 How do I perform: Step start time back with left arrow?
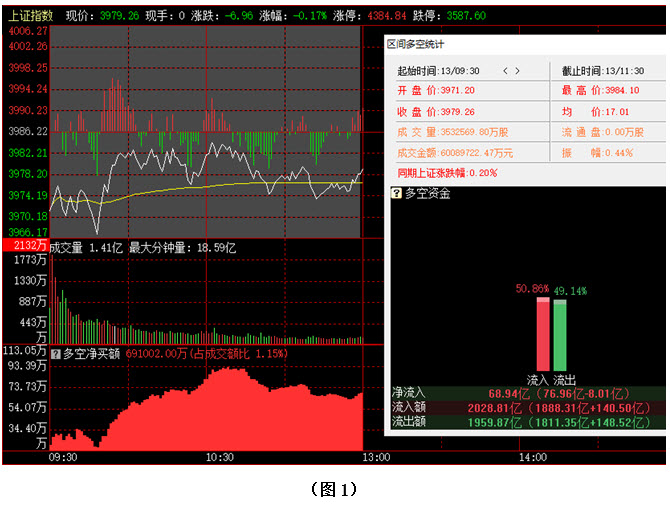[x=505, y=71]
